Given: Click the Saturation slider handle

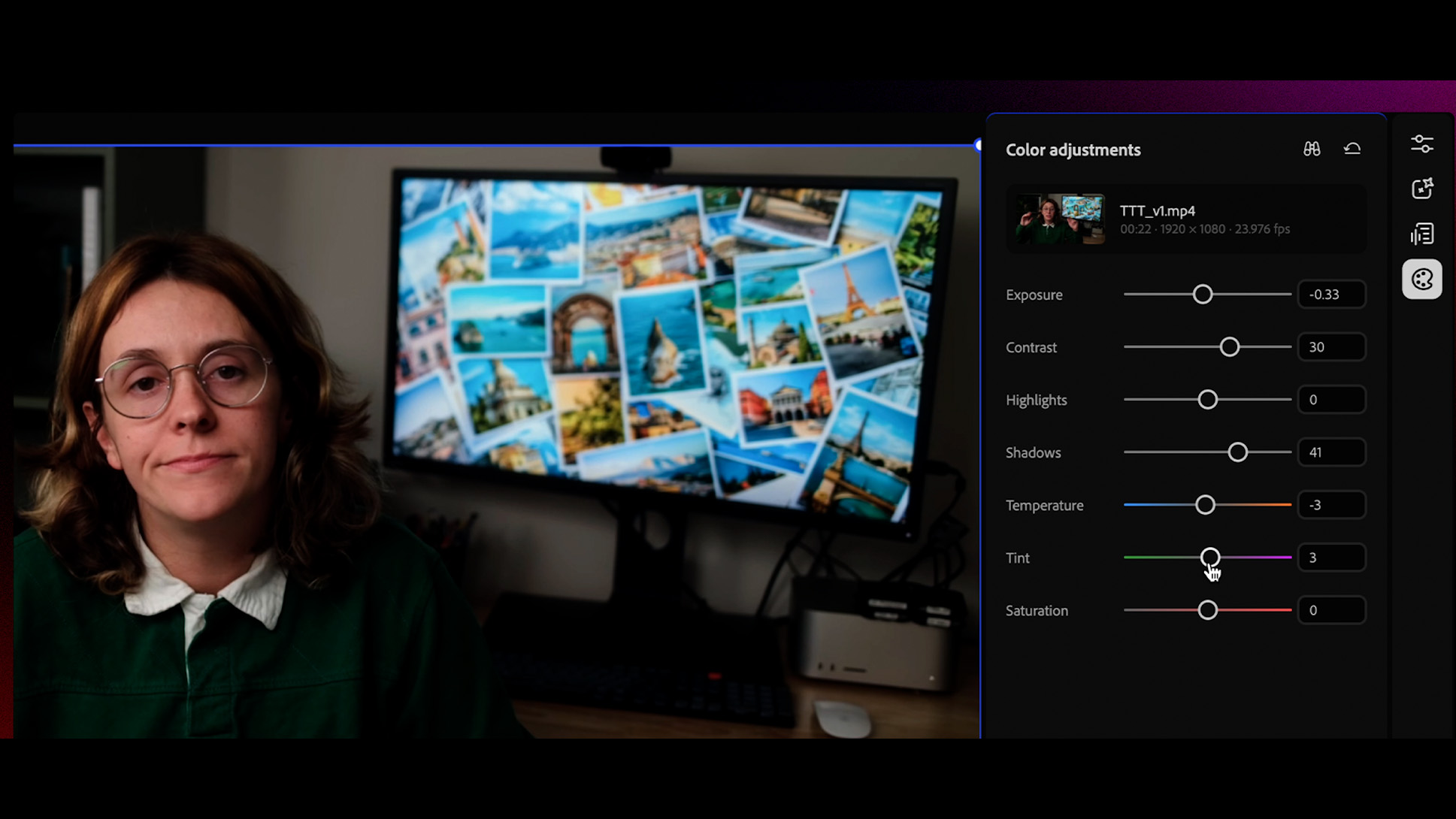Looking at the screenshot, I should coord(1208,609).
